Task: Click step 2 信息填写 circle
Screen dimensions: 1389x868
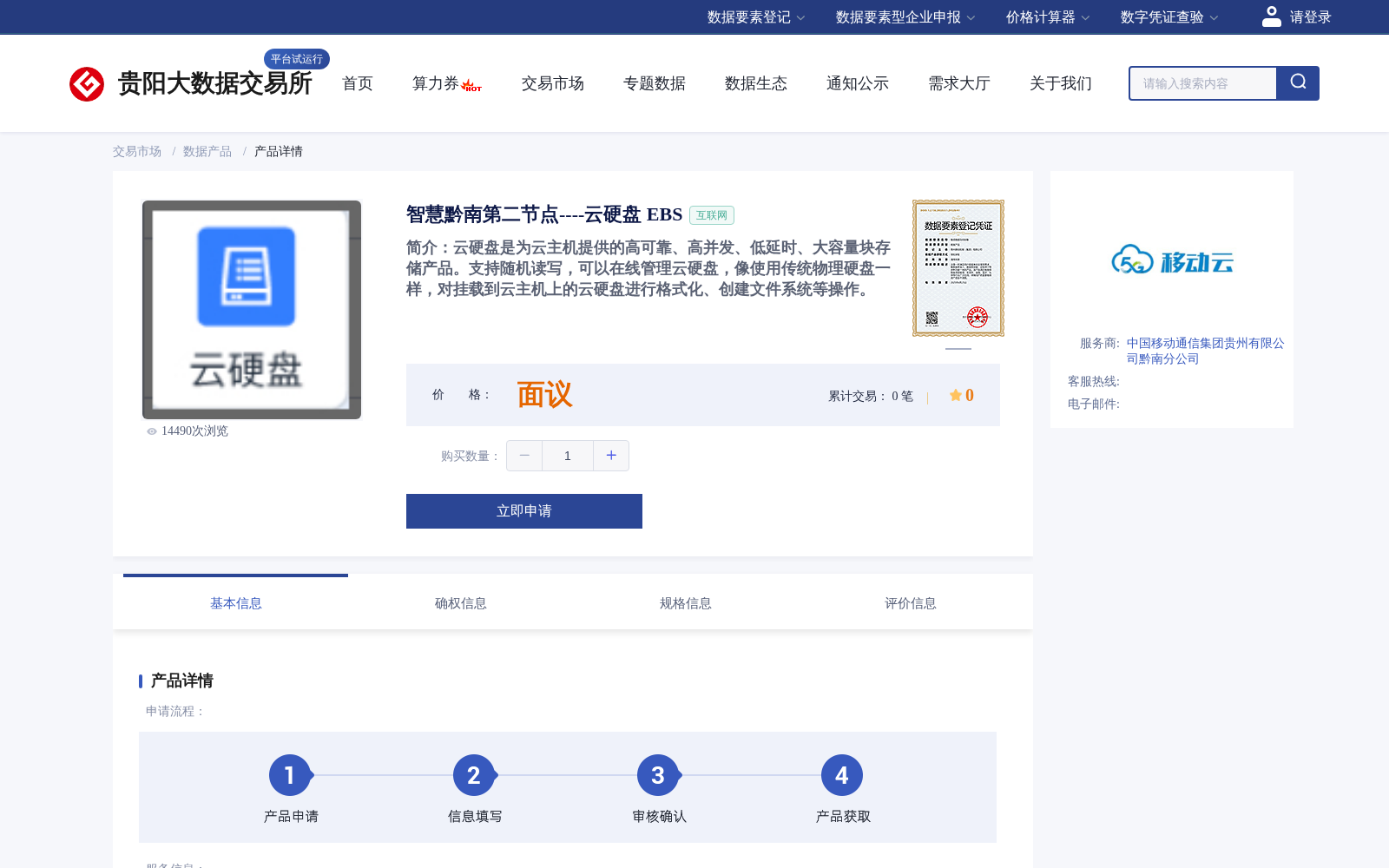Action: click(x=474, y=775)
